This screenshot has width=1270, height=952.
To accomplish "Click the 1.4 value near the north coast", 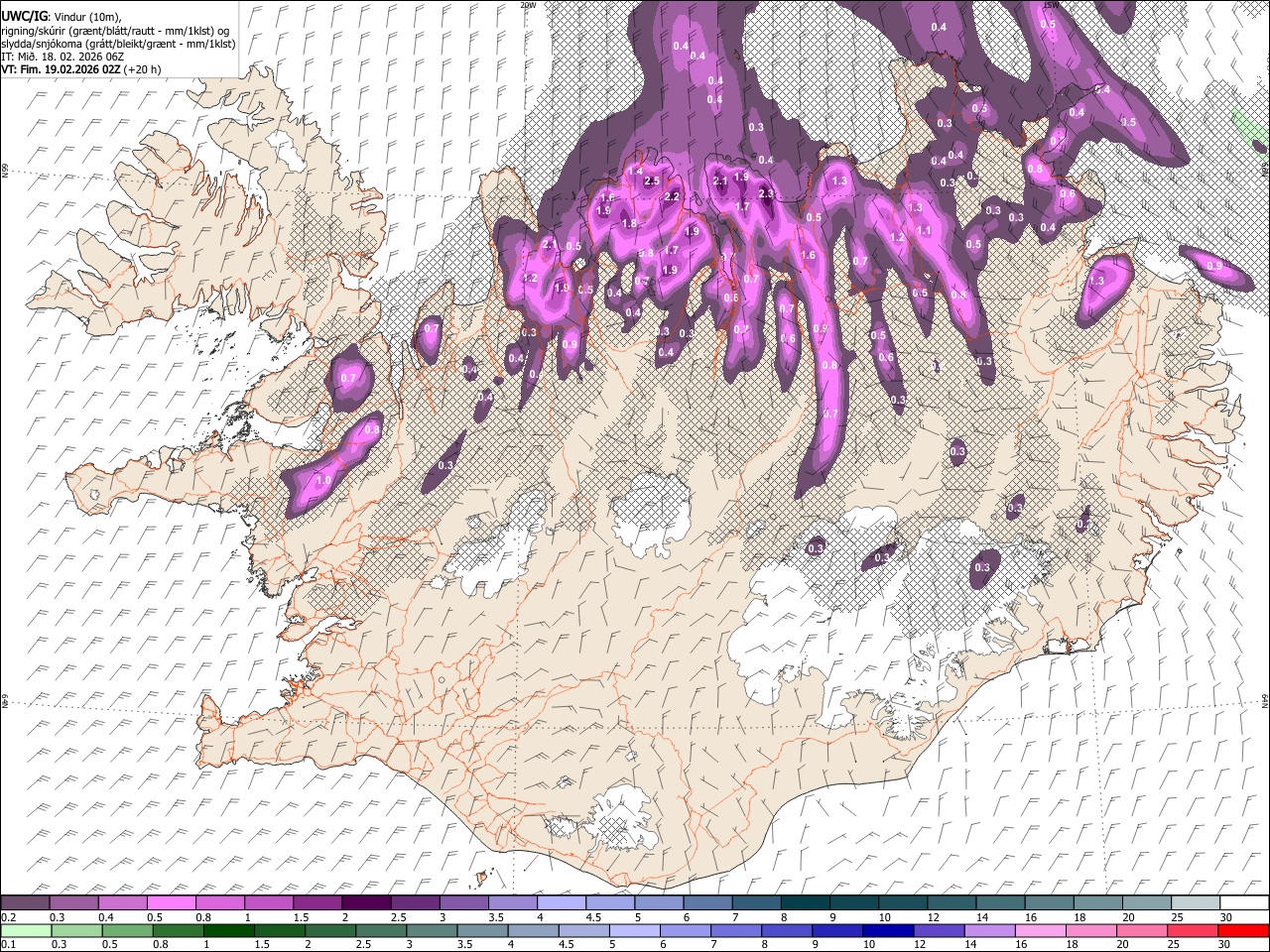I will click(x=636, y=172).
